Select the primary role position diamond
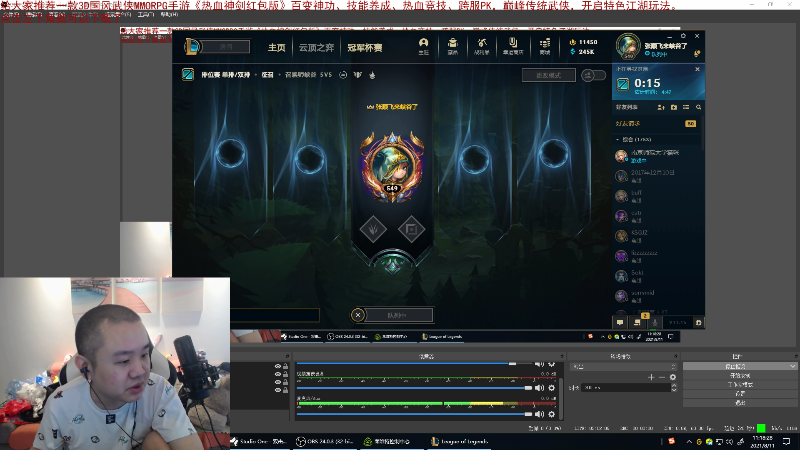Viewport: 800px width, 450px height. (373, 229)
